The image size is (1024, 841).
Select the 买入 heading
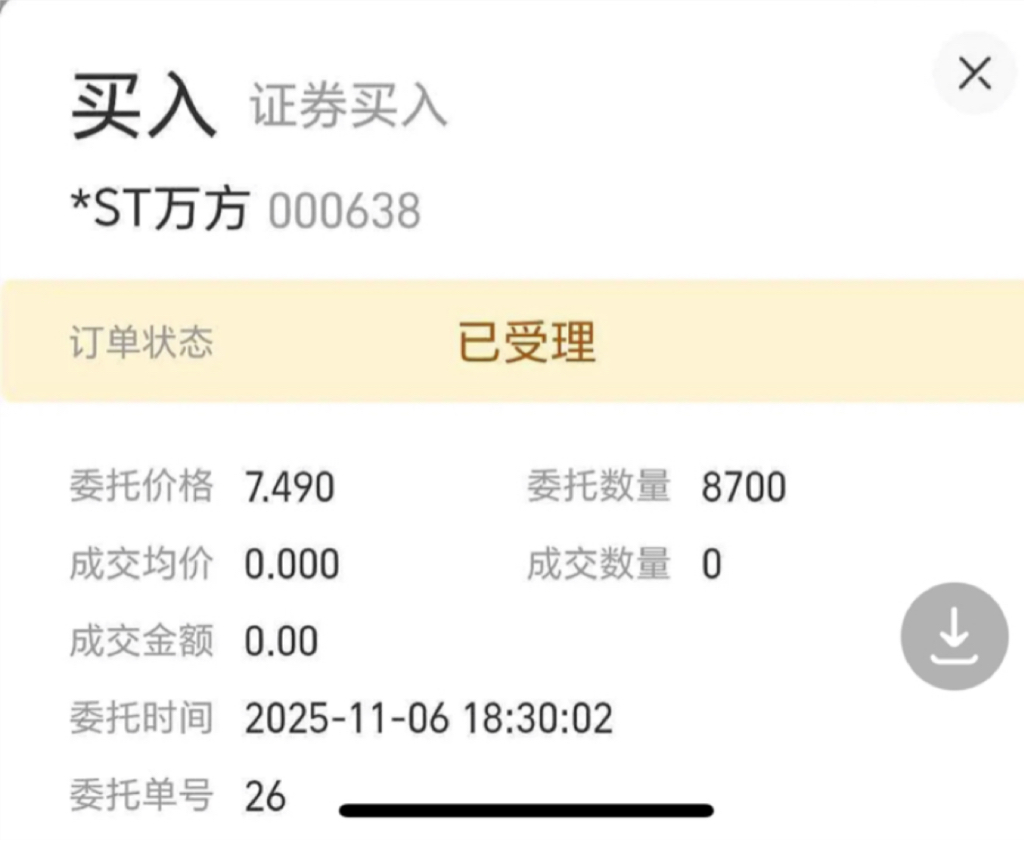(x=144, y=105)
